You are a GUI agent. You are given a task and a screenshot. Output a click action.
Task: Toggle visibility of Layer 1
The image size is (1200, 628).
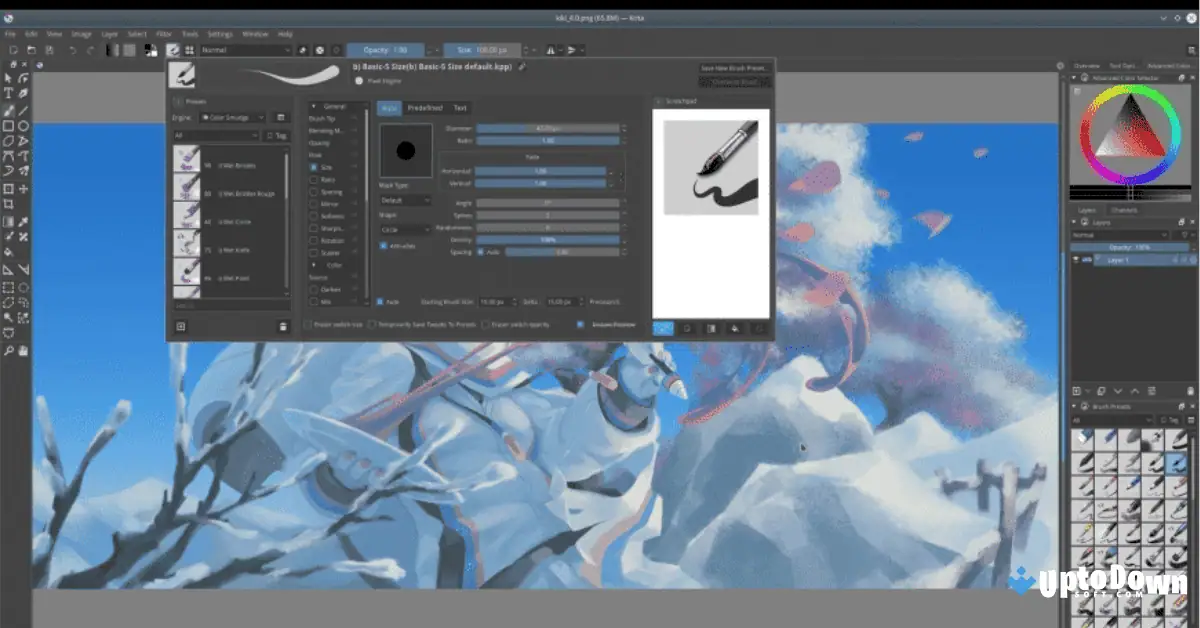pos(1076,259)
